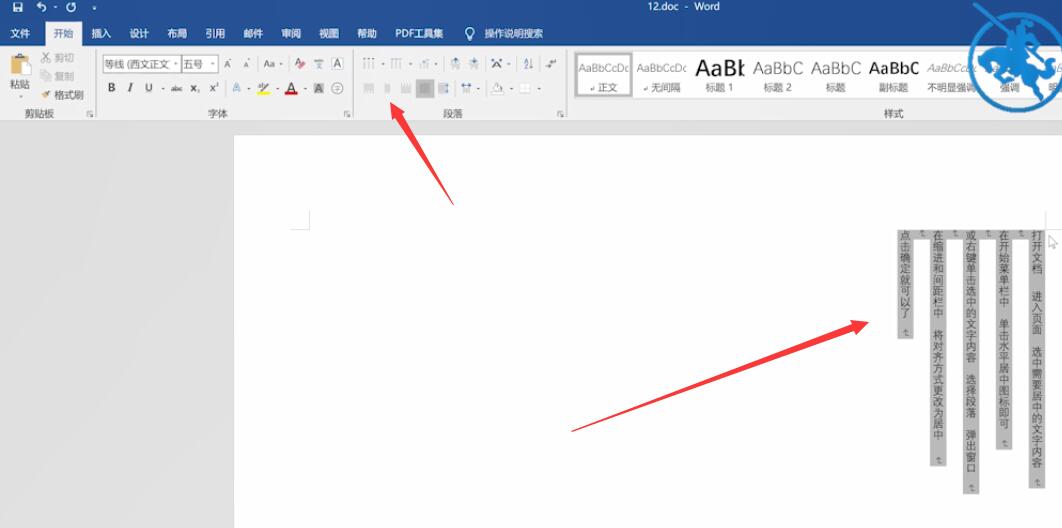Switch to the 视图 (View) tab

click(328, 33)
